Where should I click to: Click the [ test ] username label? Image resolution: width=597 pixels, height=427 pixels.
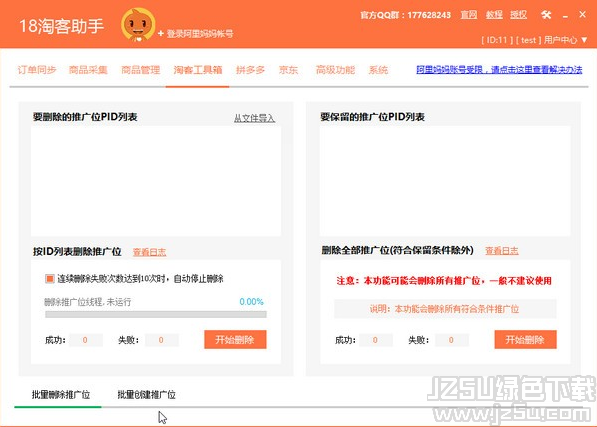(528, 40)
